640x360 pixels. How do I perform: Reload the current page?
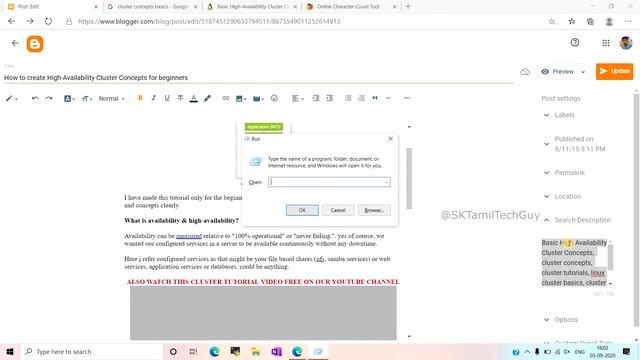click(48, 21)
